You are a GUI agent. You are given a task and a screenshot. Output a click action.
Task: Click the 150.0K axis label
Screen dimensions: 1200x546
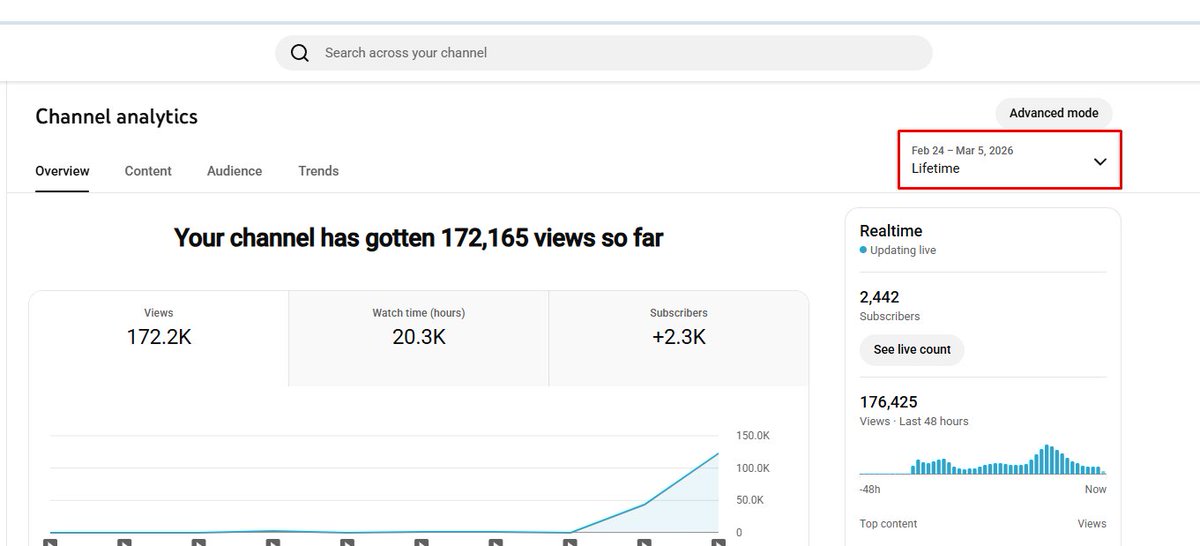(x=752, y=436)
